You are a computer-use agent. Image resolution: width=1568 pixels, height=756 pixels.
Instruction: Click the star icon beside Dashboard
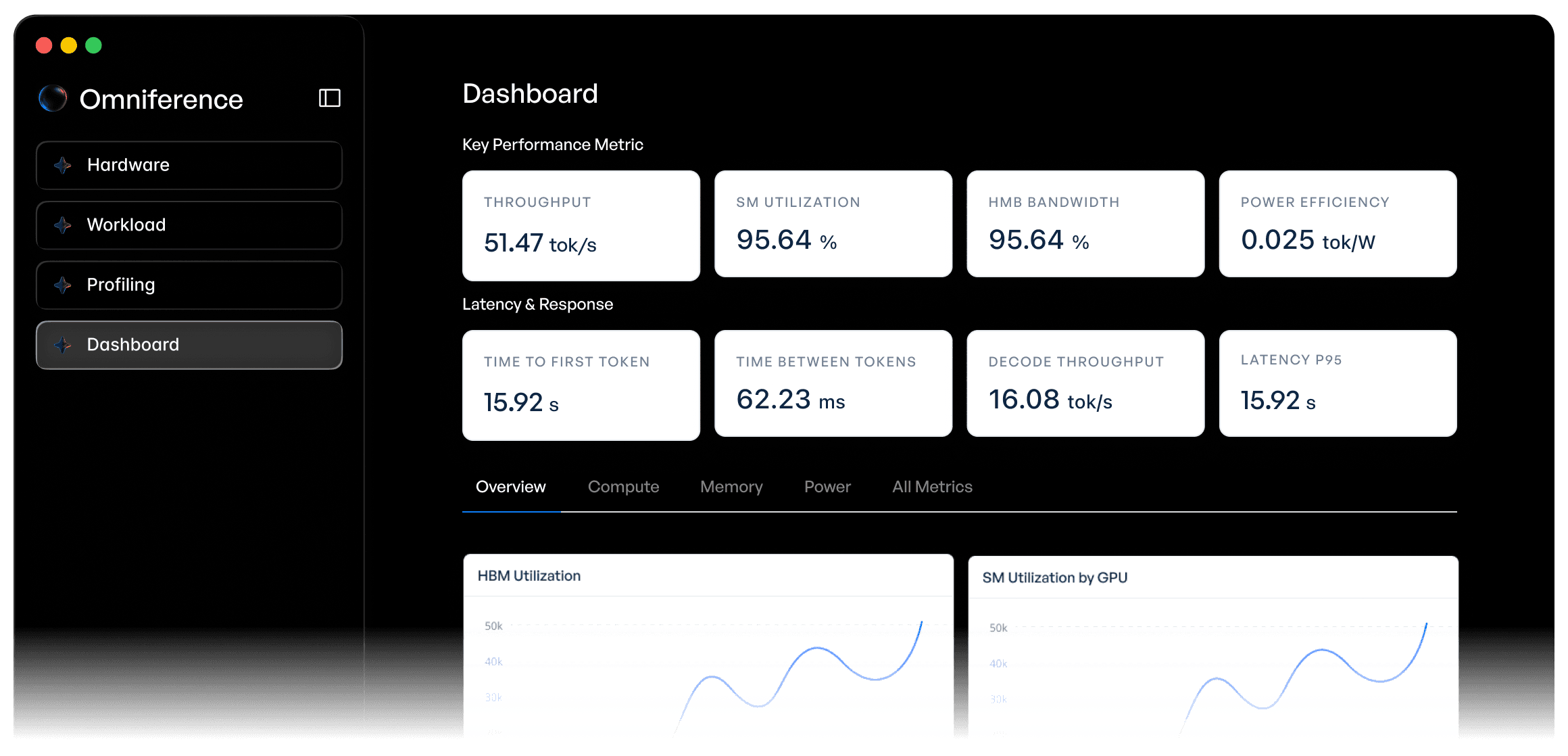point(63,345)
